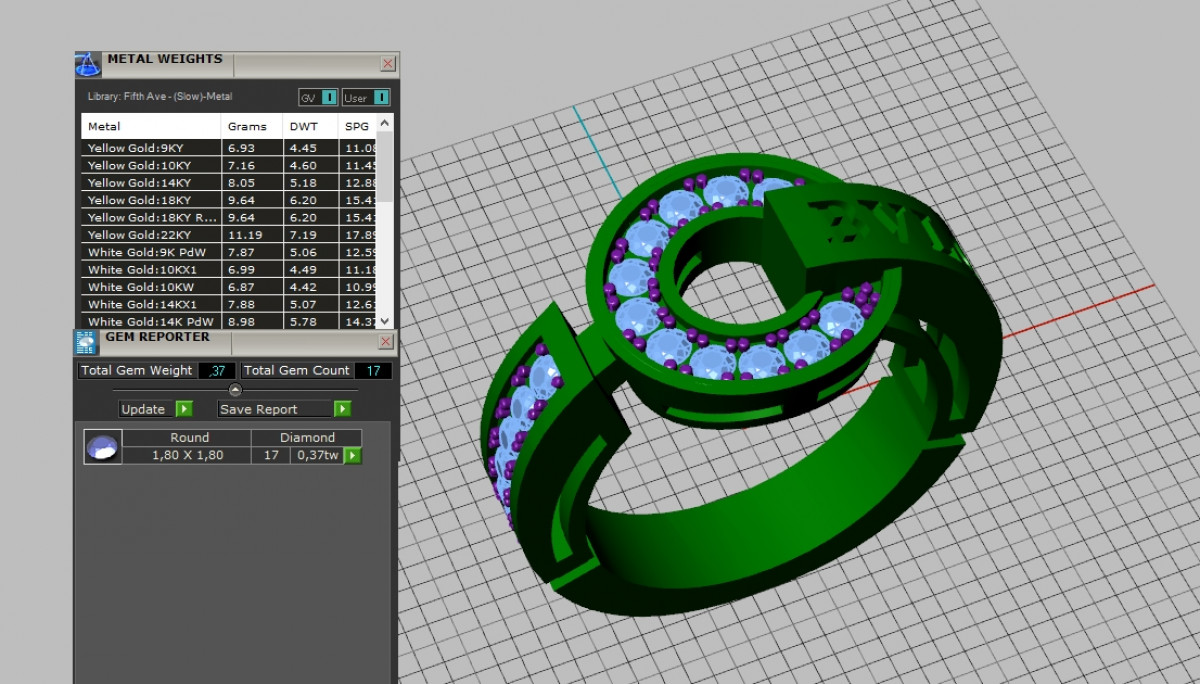Click the green arrow beside Save Report
The image size is (1200, 684).
coord(343,409)
